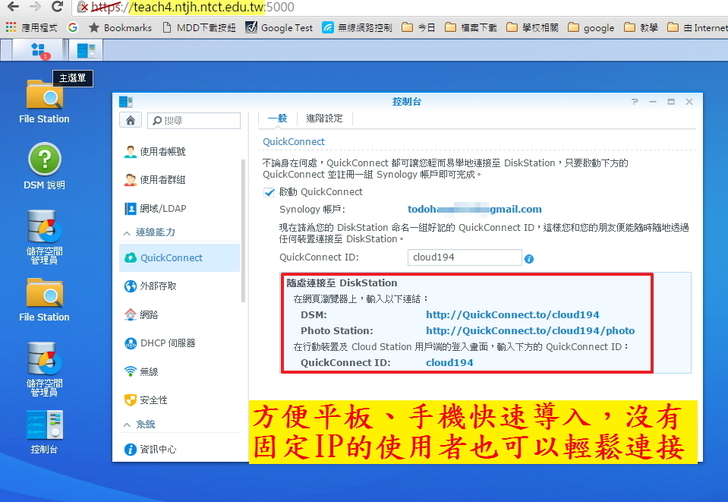This screenshot has width=728, height=502.
Task: Open 控制台 desktop icon
Action: pyautogui.click(x=44, y=432)
